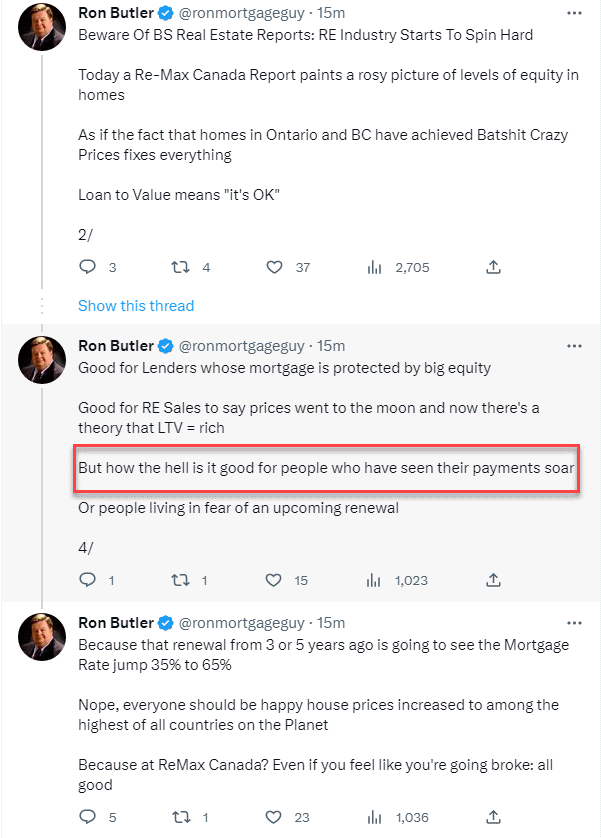Open @ronmortgageguy handle on the first tweet
The height and width of the screenshot is (838, 601).
tap(242, 14)
